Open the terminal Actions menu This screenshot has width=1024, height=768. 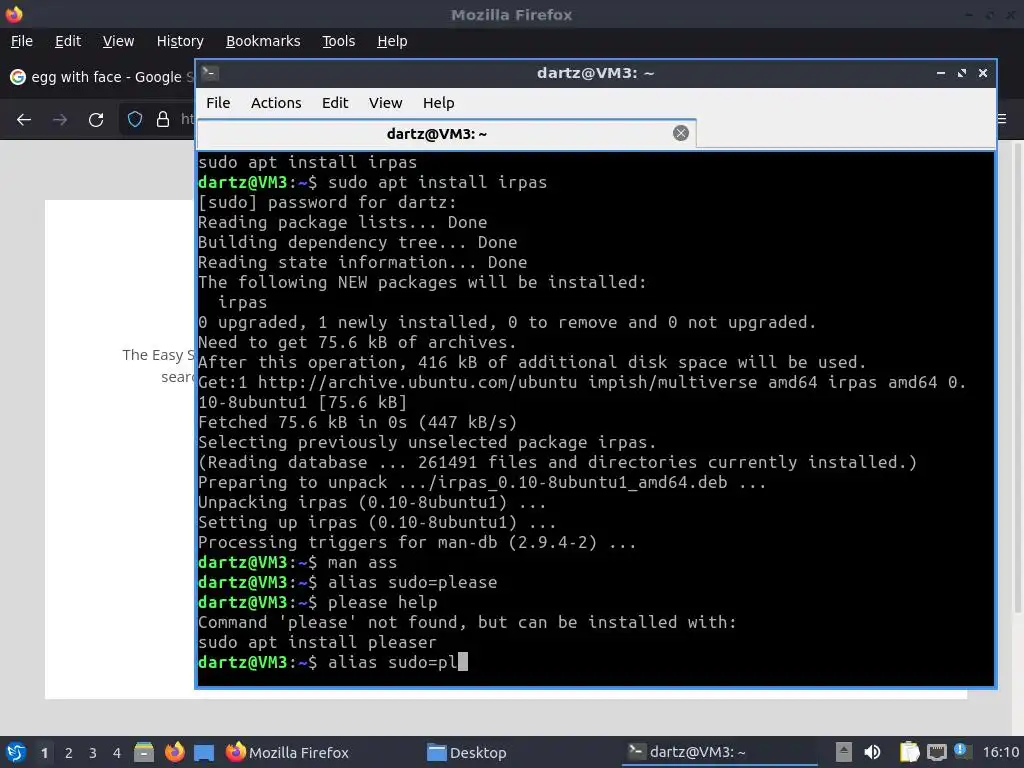[276, 103]
